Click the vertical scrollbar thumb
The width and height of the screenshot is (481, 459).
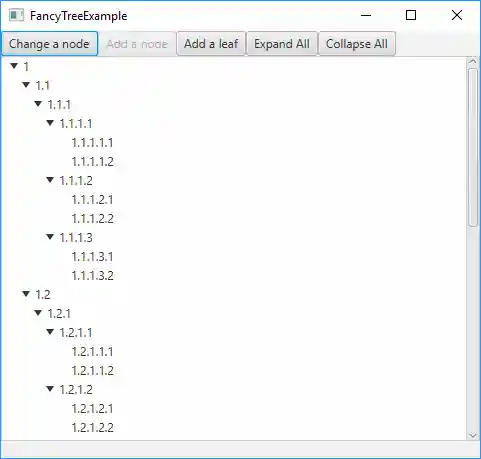(x=473, y=147)
